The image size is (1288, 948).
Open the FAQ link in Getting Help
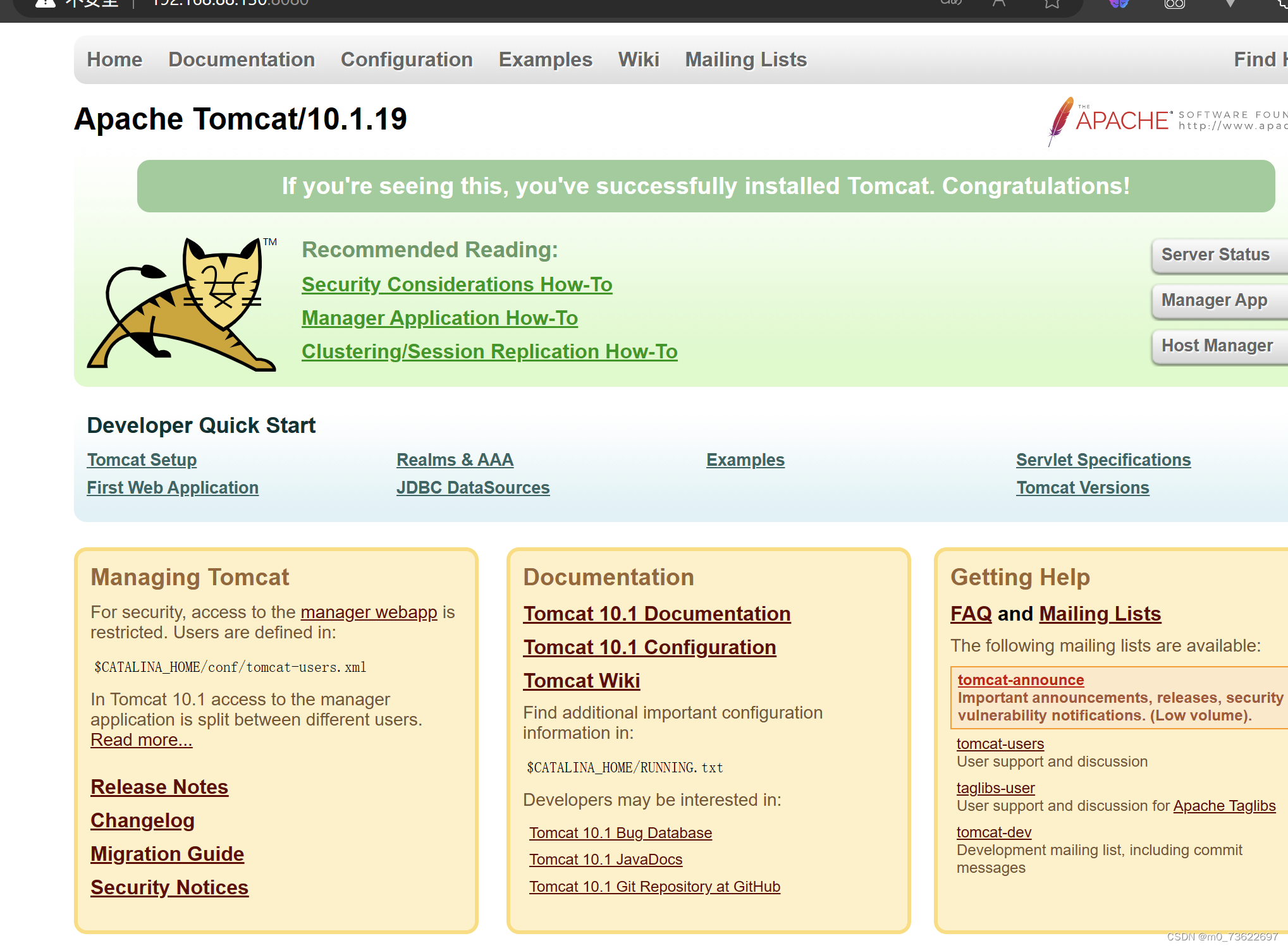click(x=971, y=614)
